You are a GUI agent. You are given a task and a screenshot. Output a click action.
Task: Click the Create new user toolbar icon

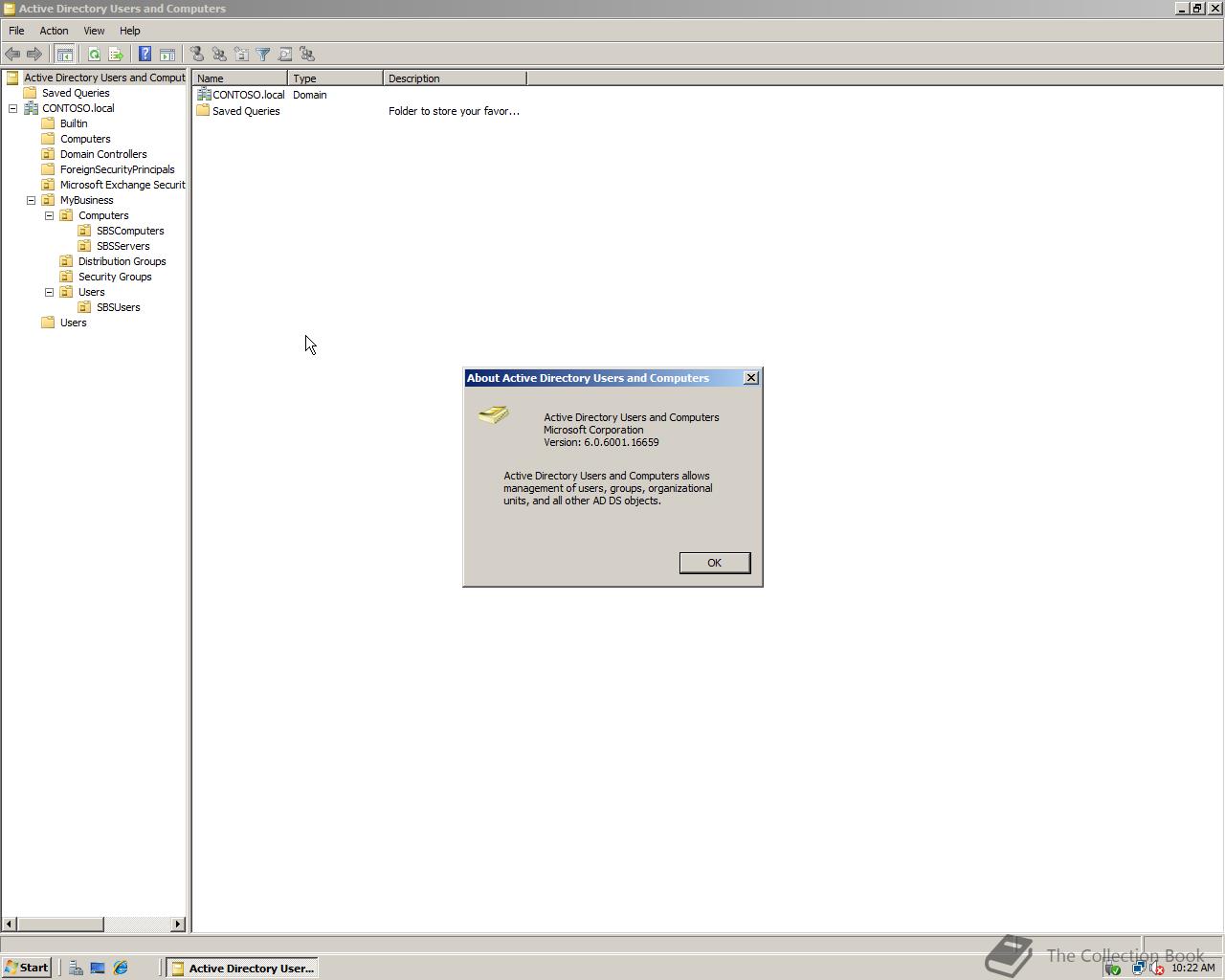(196, 55)
